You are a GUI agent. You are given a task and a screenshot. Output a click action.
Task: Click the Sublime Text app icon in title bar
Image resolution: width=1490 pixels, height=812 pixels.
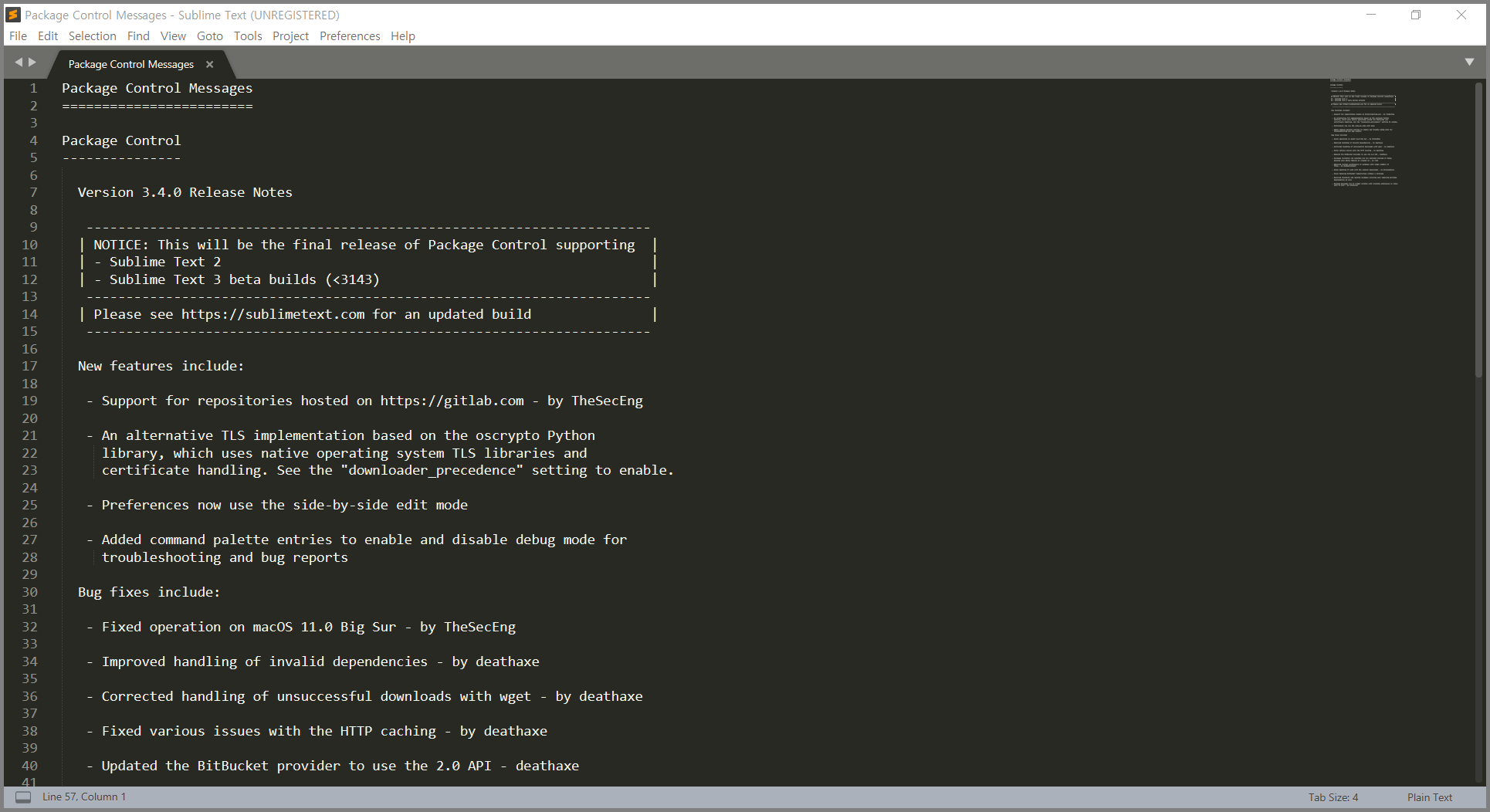point(12,15)
